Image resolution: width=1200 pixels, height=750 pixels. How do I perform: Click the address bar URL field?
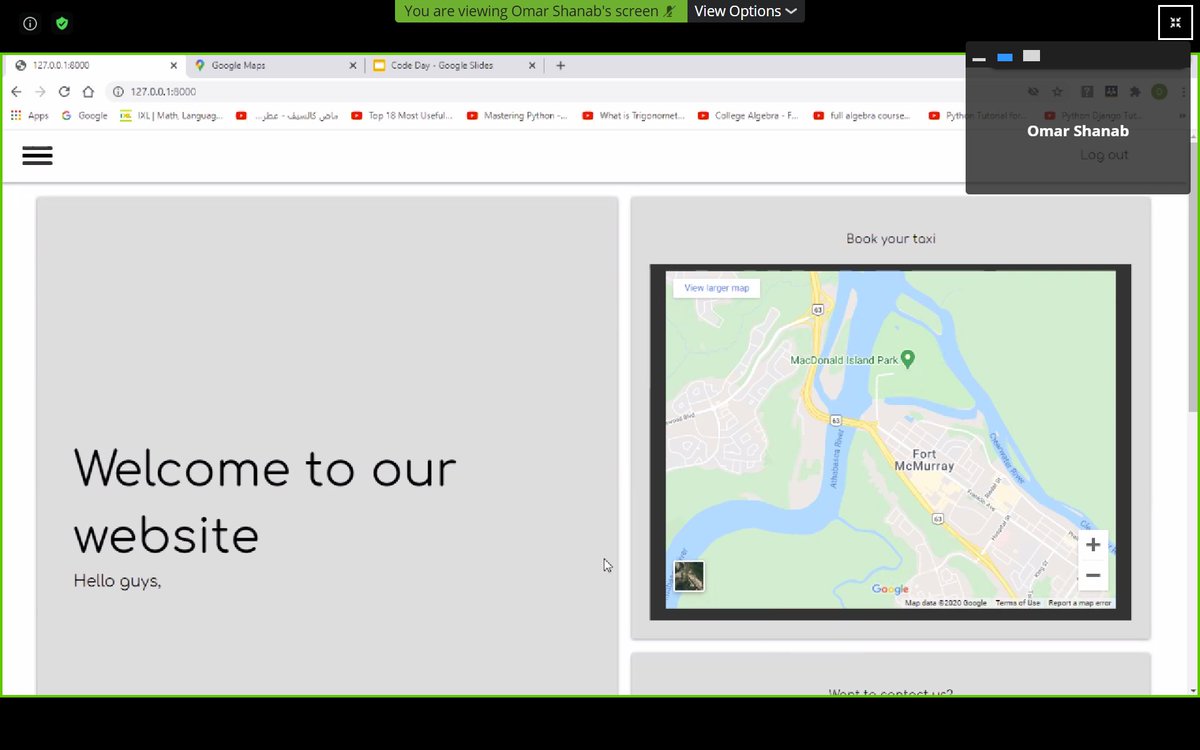(x=560, y=92)
